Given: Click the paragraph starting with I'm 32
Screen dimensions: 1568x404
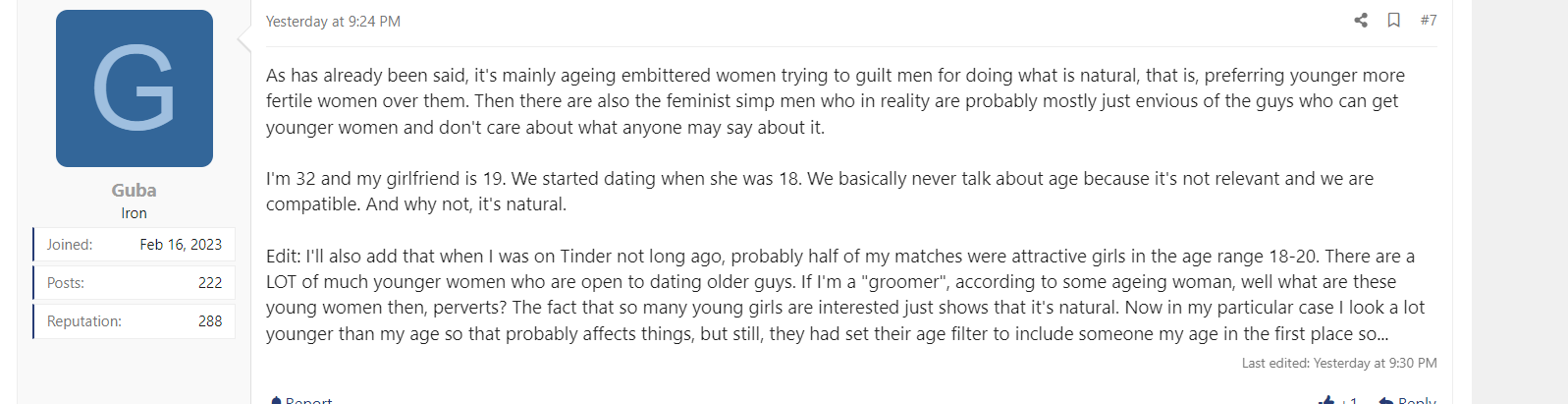Looking at the screenshot, I should [820, 191].
